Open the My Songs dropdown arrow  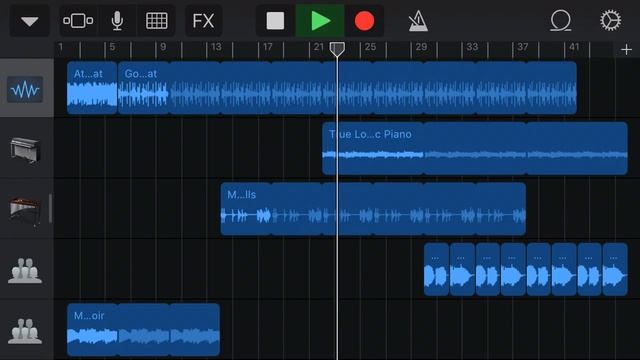tap(30, 21)
